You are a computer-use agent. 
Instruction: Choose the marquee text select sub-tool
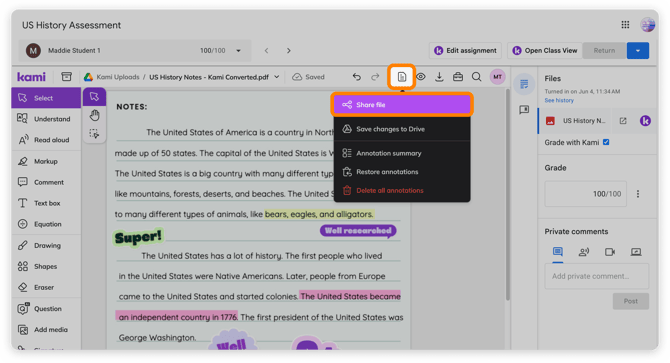click(x=94, y=134)
